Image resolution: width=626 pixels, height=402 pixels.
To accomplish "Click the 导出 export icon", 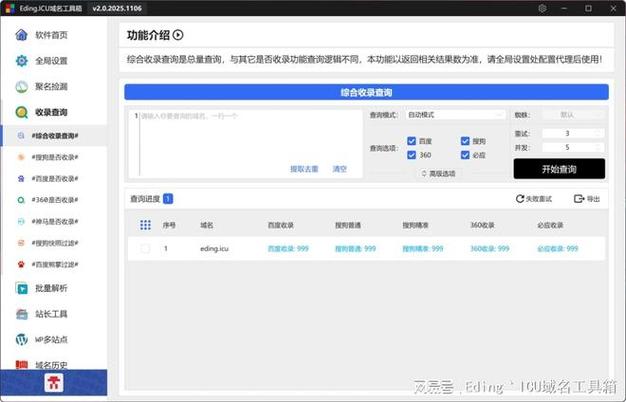I will (578, 199).
